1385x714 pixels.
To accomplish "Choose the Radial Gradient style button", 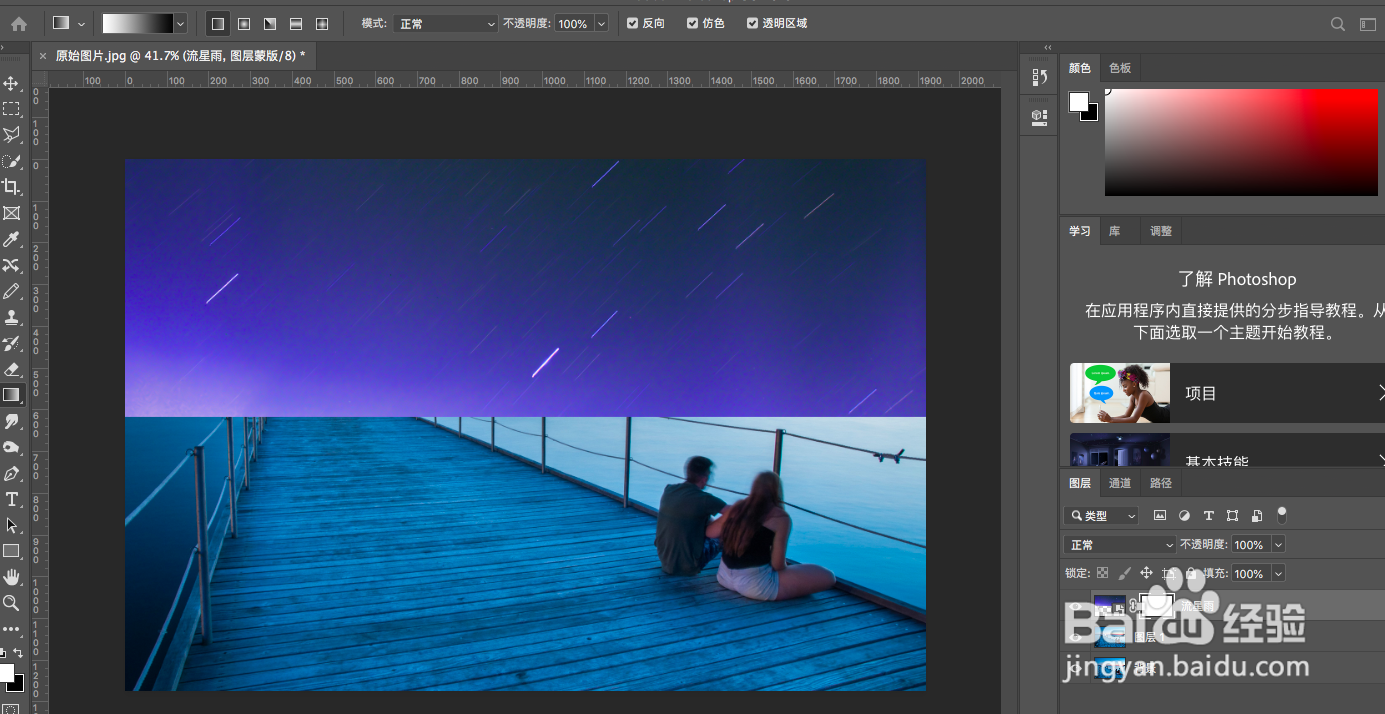I will click(244, 23).
